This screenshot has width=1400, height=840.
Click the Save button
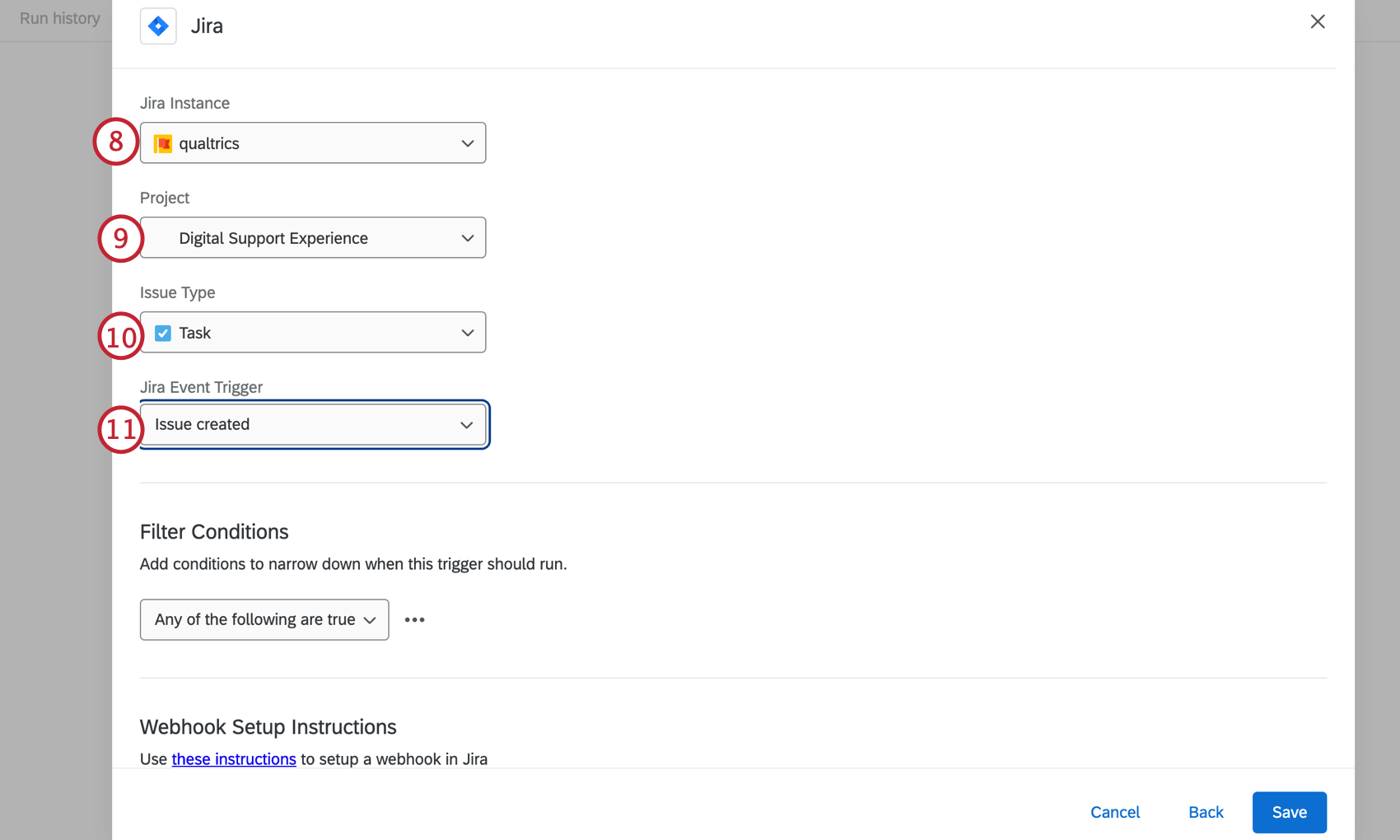pos(1289,812)
